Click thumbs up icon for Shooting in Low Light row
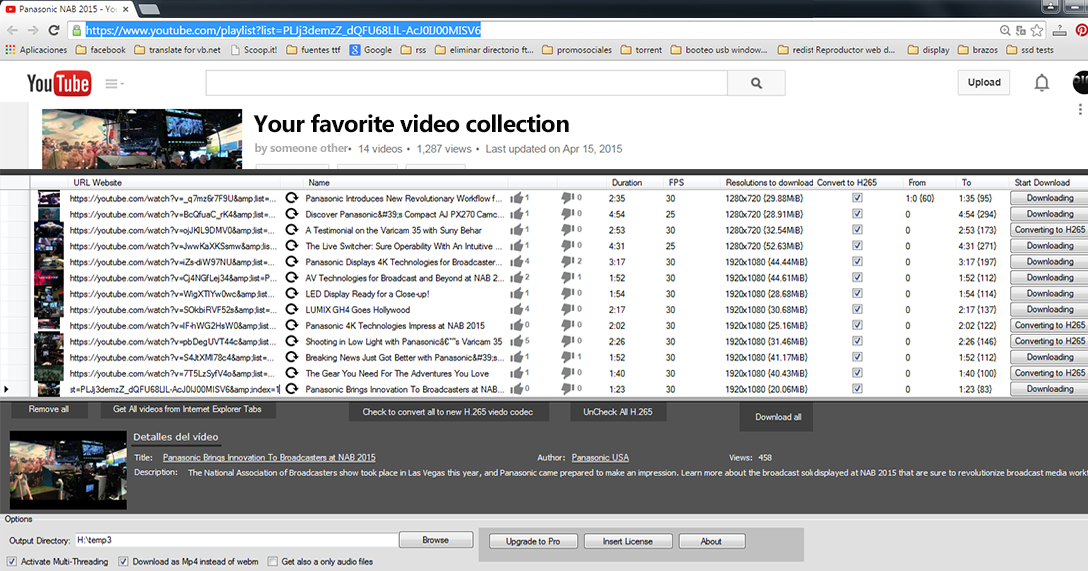This screenshot has height=571, width=1088. click(516, 341)
